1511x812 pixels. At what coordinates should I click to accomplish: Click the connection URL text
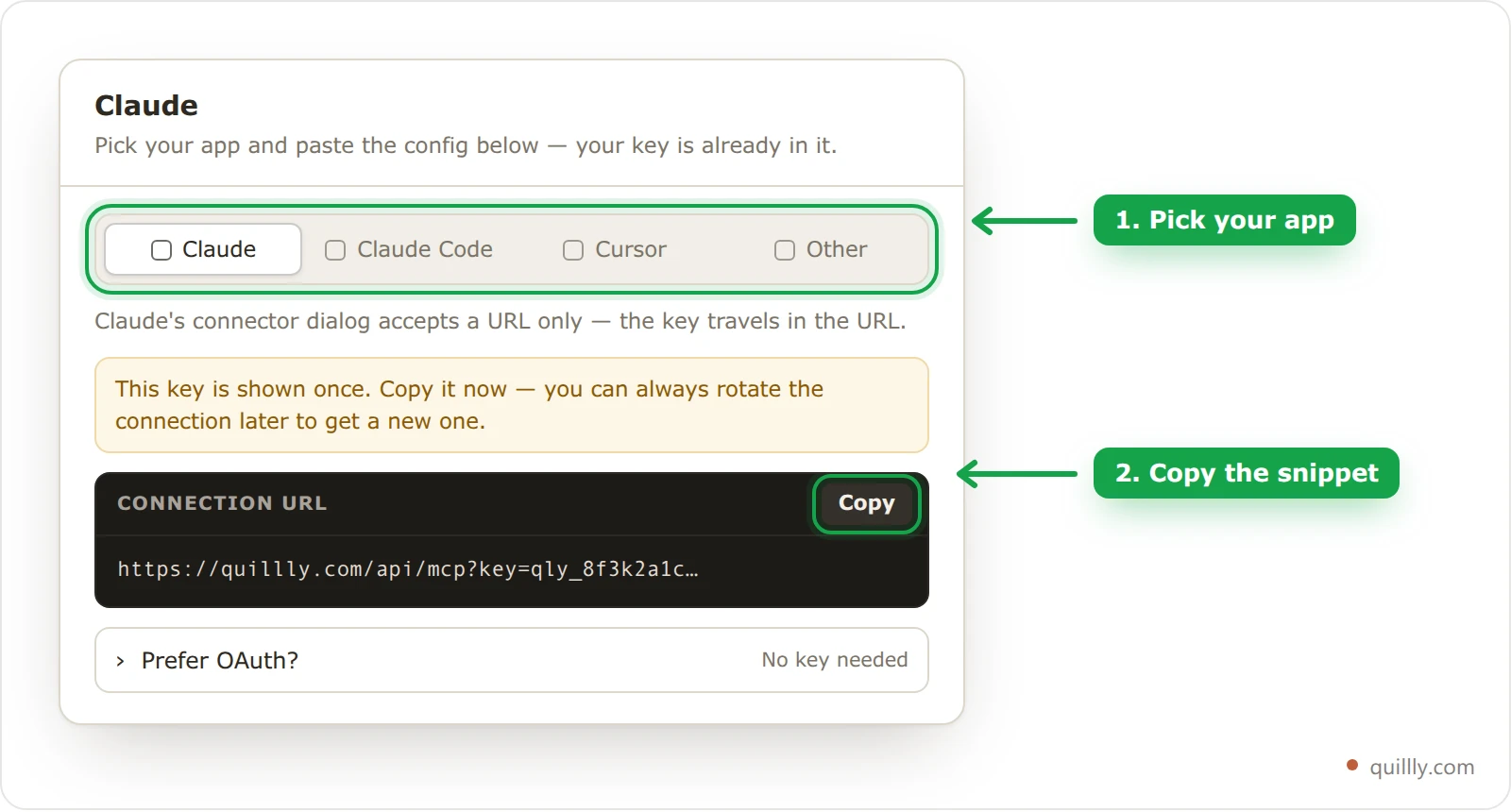click(x=408, y=569)
